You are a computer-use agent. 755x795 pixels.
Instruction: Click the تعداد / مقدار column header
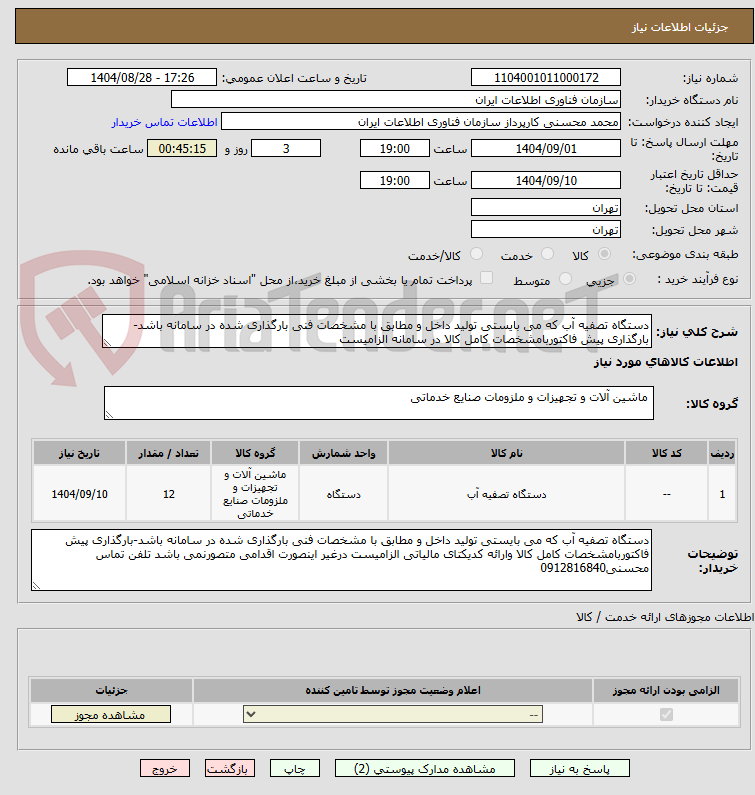click(x=169, y=453)
